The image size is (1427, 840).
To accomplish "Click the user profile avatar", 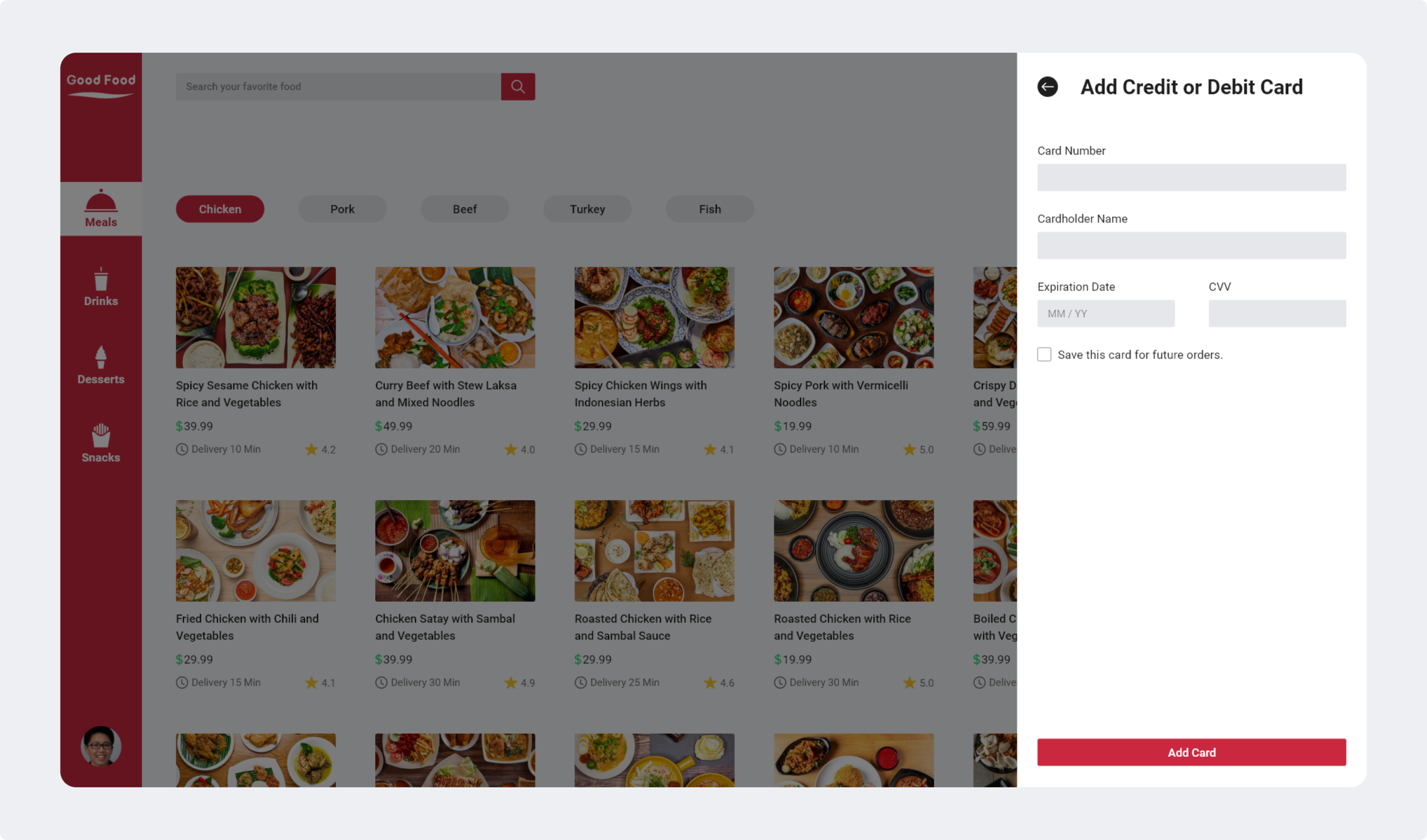I will click(x=101, y=746).
